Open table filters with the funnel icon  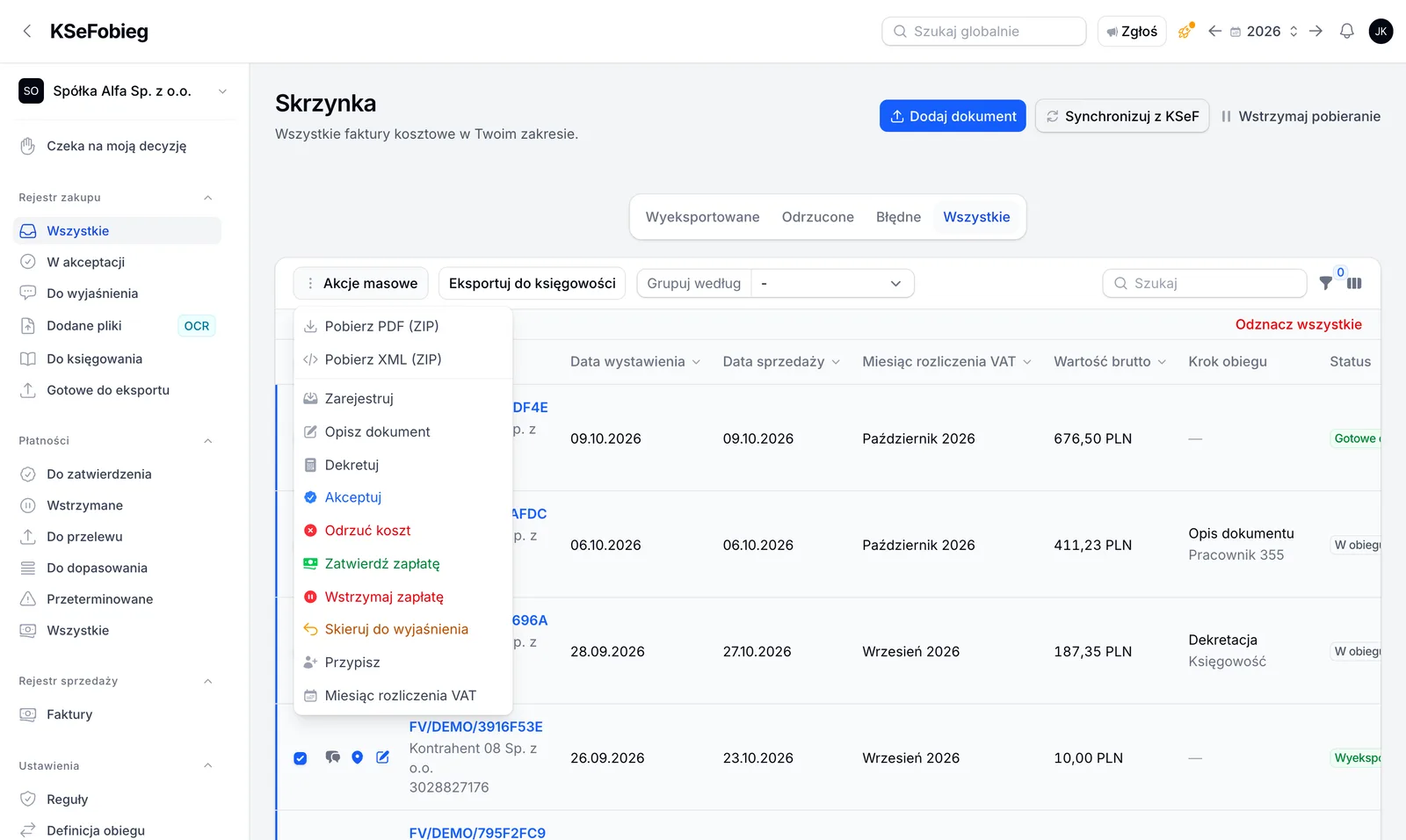(x=1326, y=283)
